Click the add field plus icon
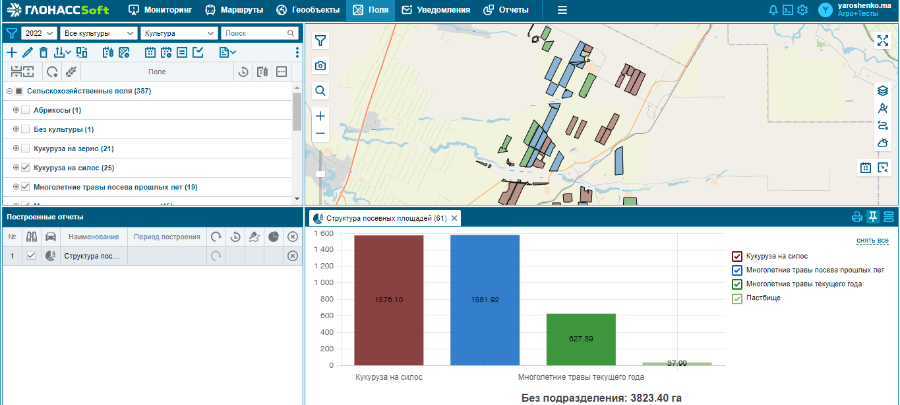The image size is (900, 405). [x=12, y=52]
